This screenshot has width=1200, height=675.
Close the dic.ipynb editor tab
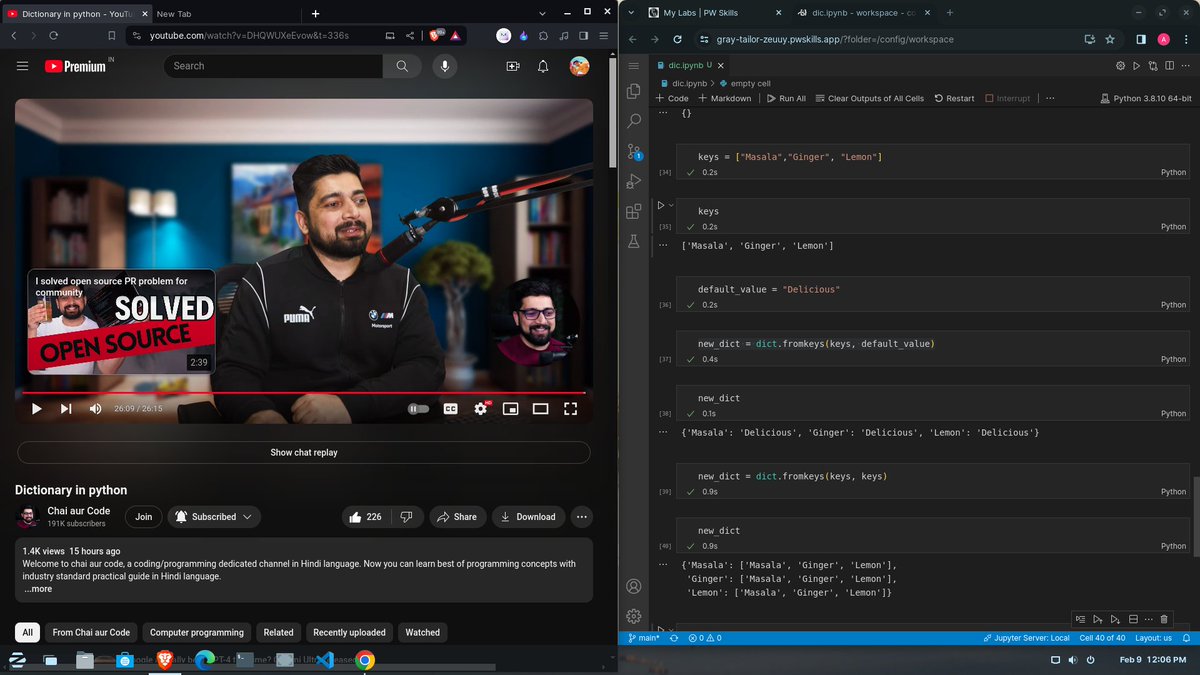(x=722, y=65)
